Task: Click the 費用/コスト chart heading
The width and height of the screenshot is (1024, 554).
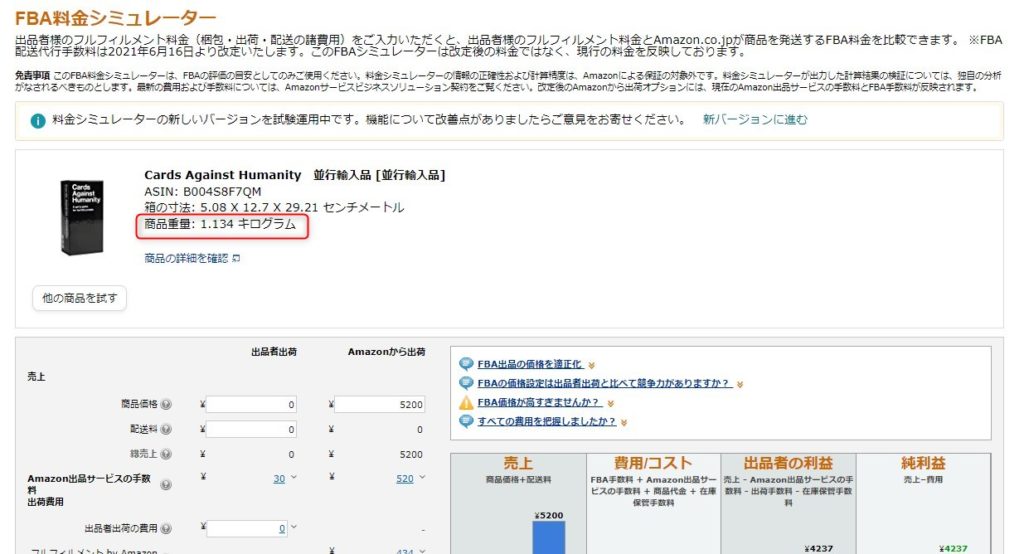Action: [x=653, y=463]
